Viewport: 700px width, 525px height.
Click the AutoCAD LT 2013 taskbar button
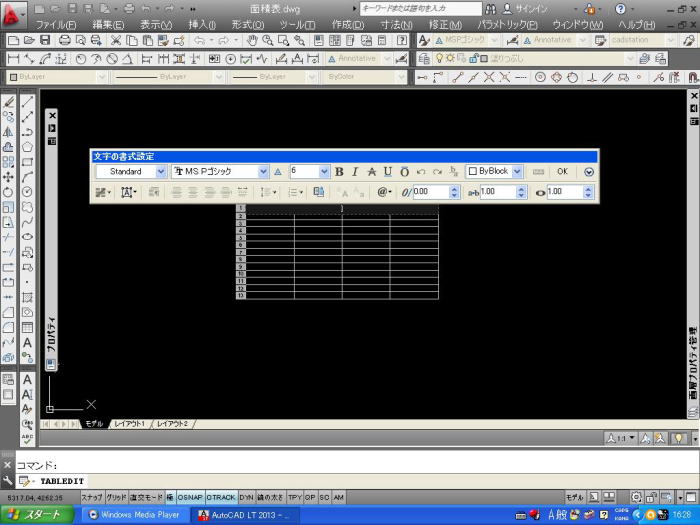[x=245, y=515]
